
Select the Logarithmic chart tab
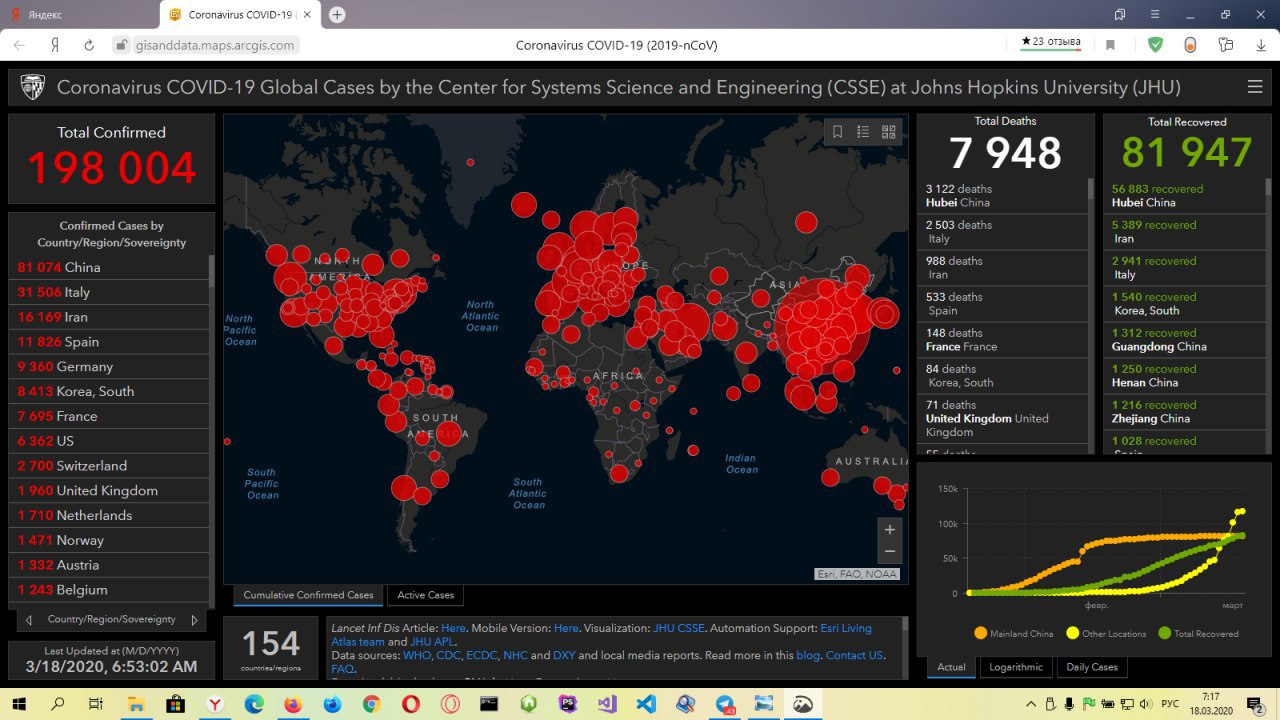pos(1016,667)
